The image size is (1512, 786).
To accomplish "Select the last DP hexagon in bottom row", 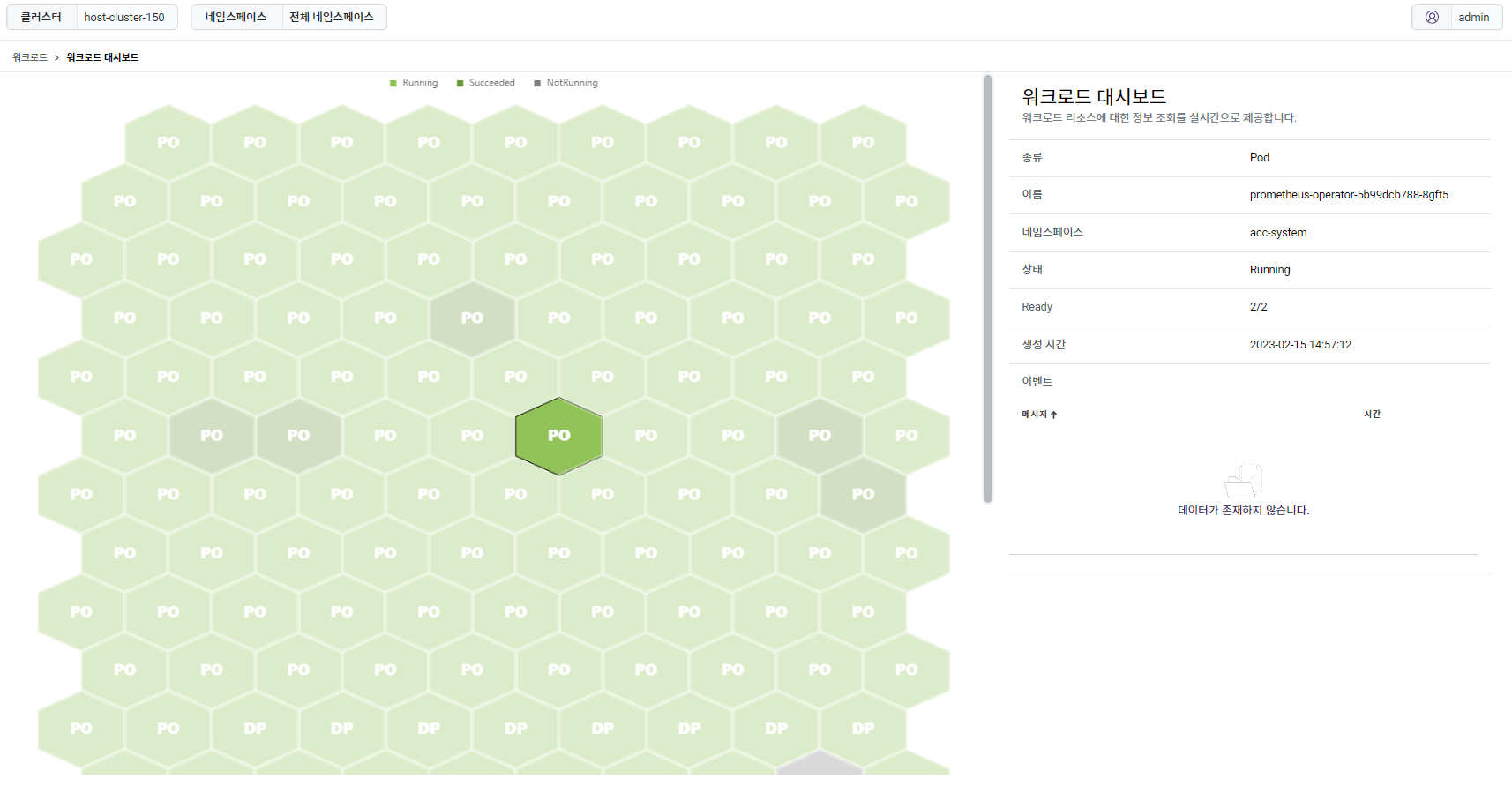I will point(863,729).
